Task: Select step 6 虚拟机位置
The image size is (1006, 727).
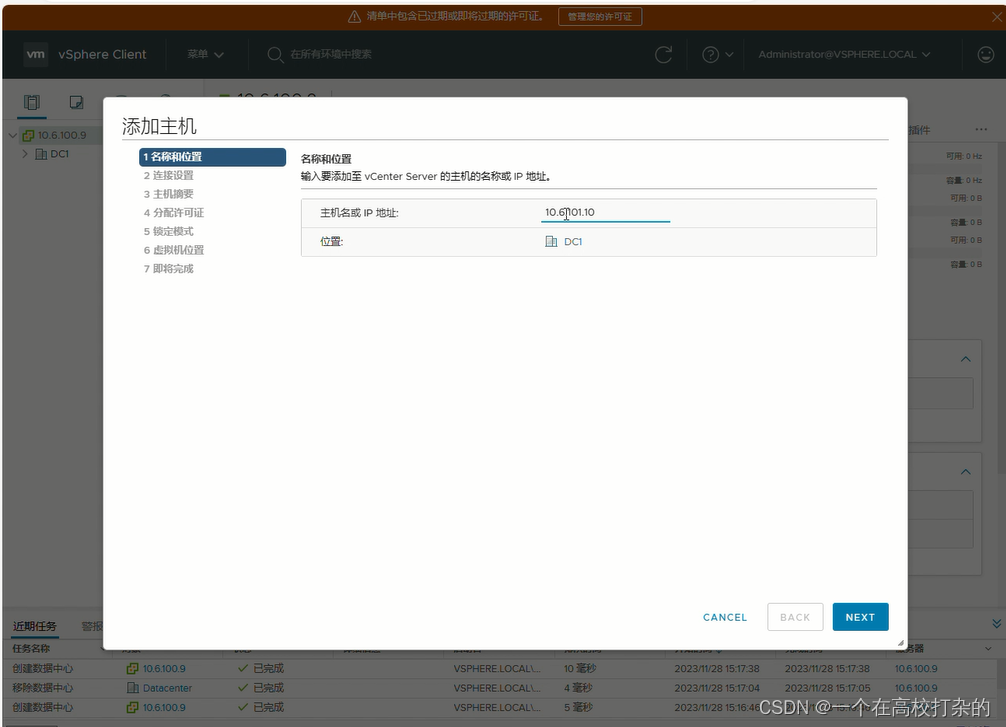Action: coord(174,250)
